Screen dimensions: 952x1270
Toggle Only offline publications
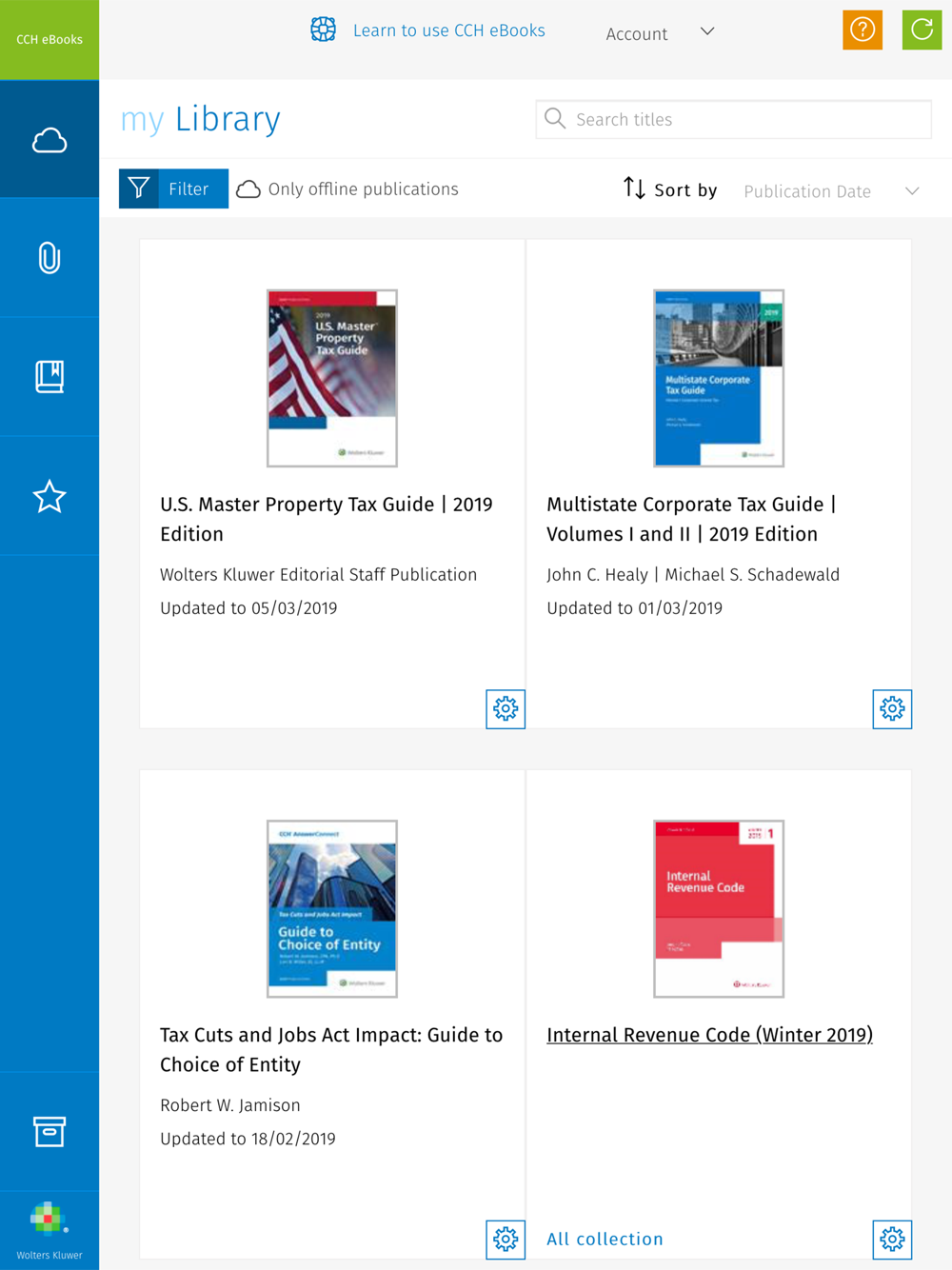(347, 189)
